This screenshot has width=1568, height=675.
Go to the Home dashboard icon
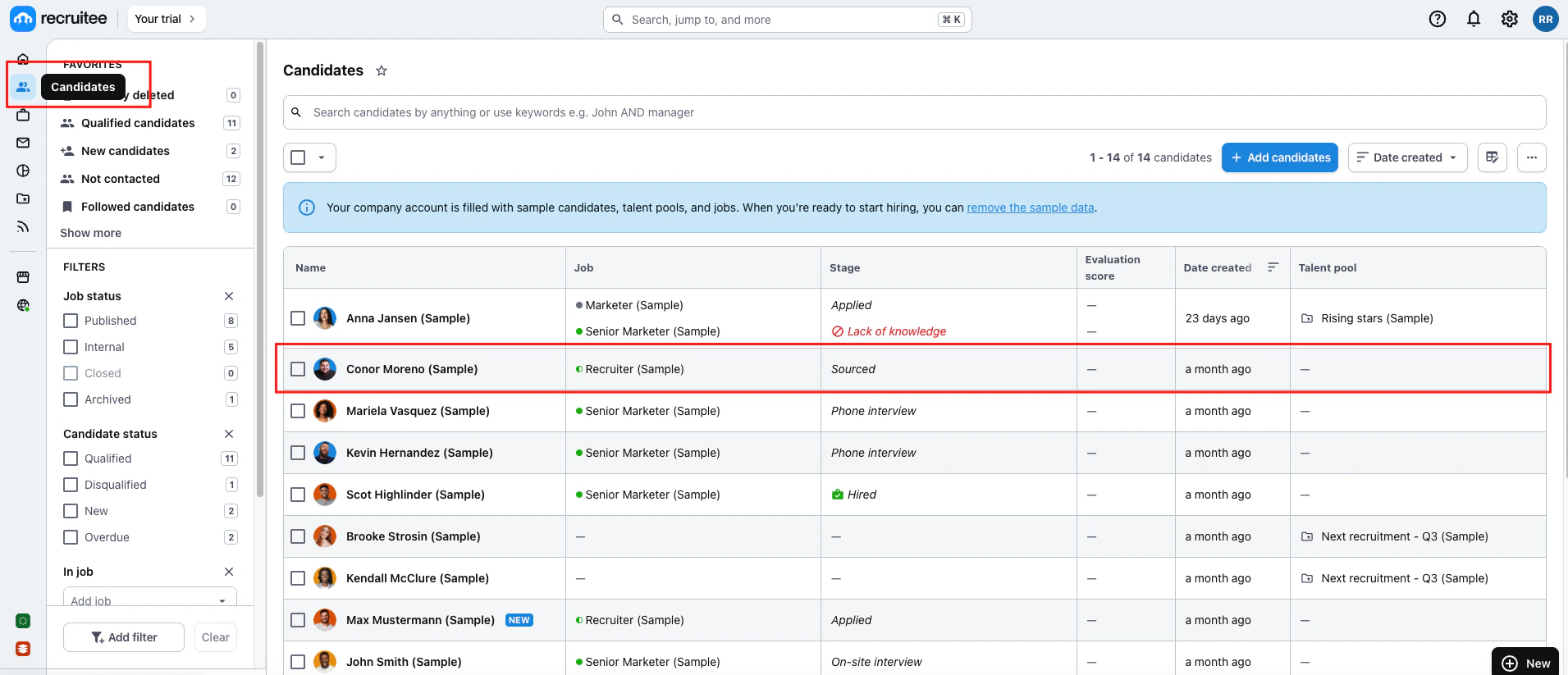pos(23,58)
